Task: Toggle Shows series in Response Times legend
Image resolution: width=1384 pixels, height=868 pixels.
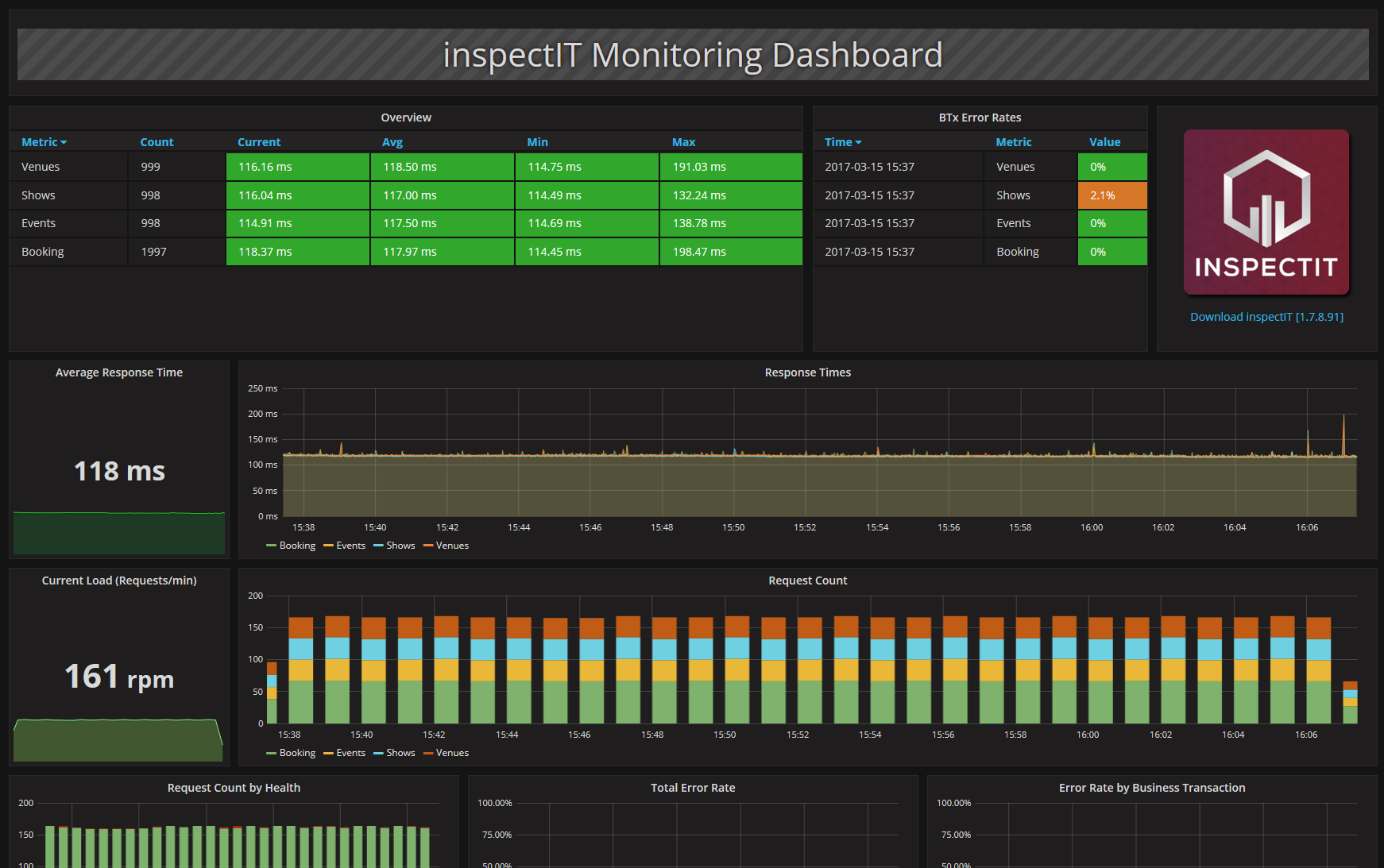Action: click(395, 546)
